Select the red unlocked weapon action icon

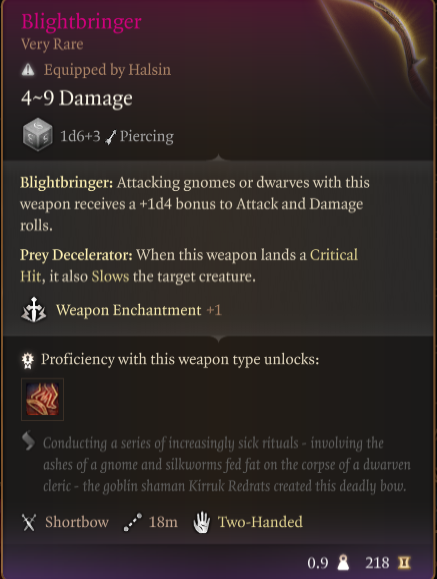42,400
